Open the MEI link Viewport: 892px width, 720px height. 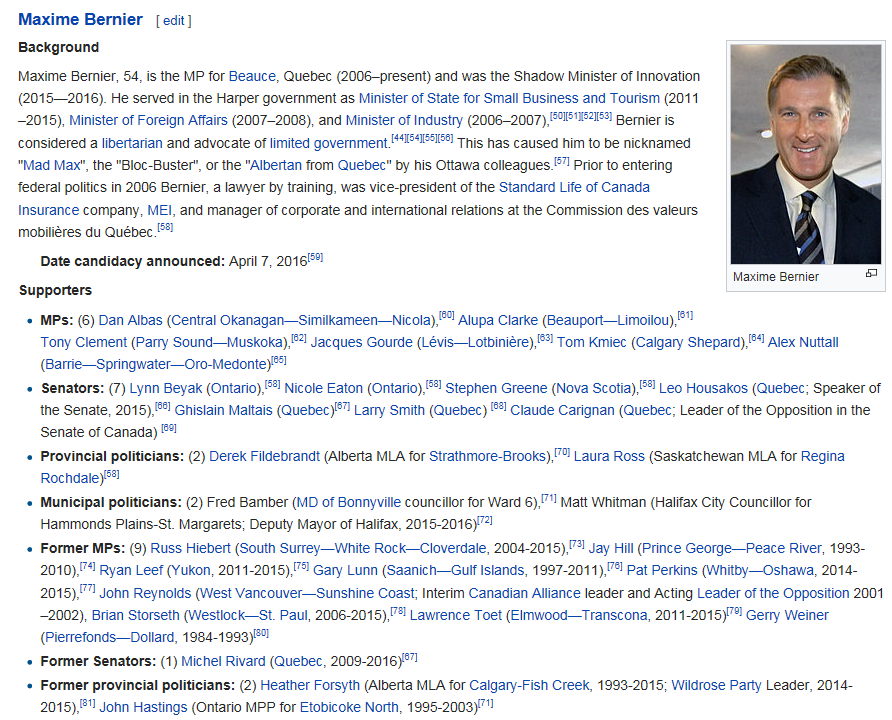(x=160, y=210)
